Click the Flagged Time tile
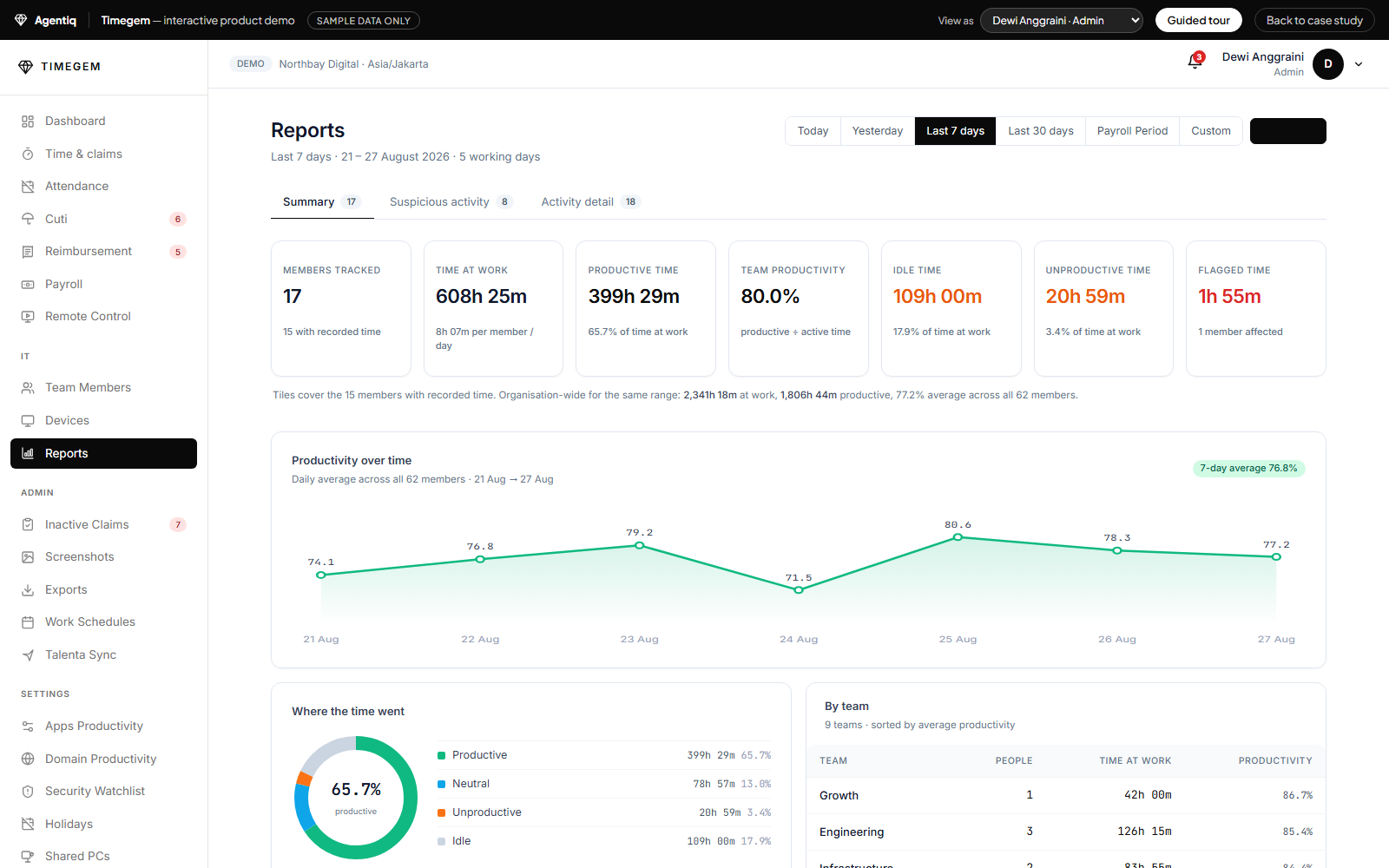The height and width of the screenshot is (868, 1389). (1256, 308)
